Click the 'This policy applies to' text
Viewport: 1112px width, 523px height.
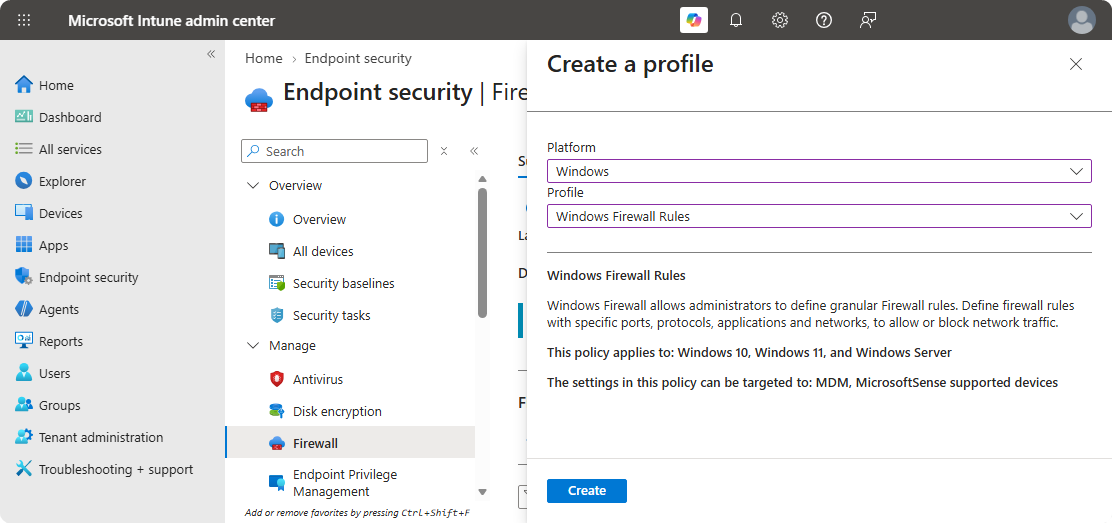[749, 352]
